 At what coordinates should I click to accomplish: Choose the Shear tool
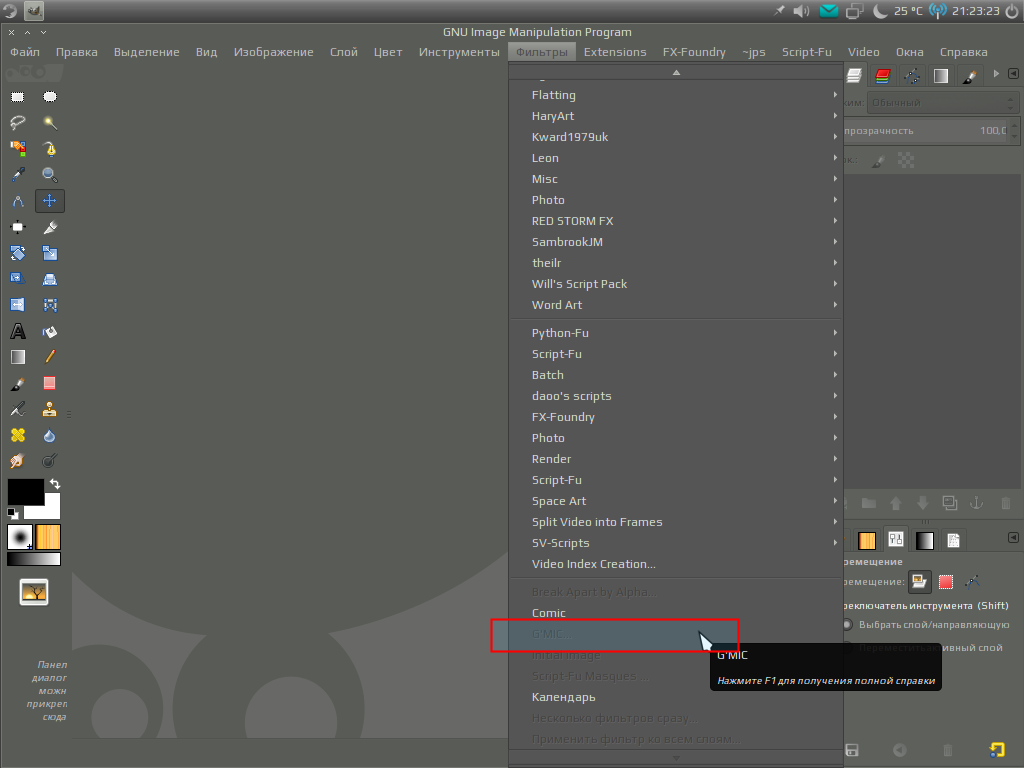18,280
